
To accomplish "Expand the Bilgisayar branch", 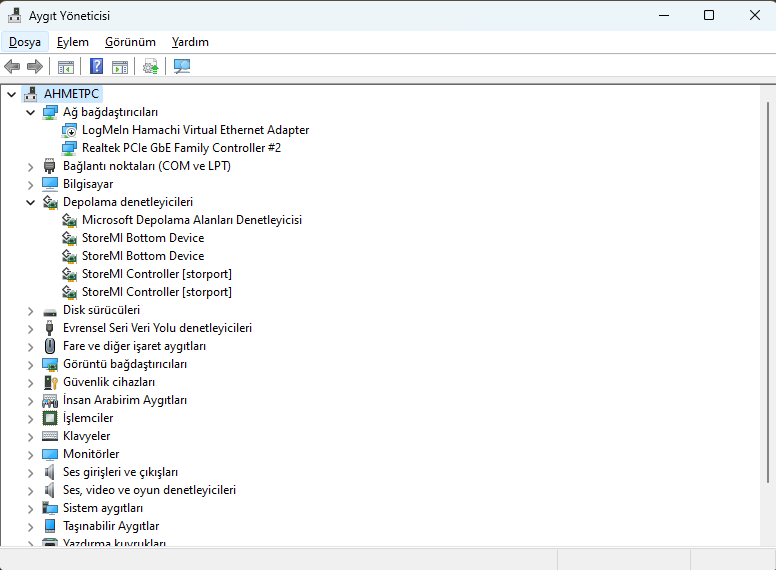I will [x=30, y=185].
